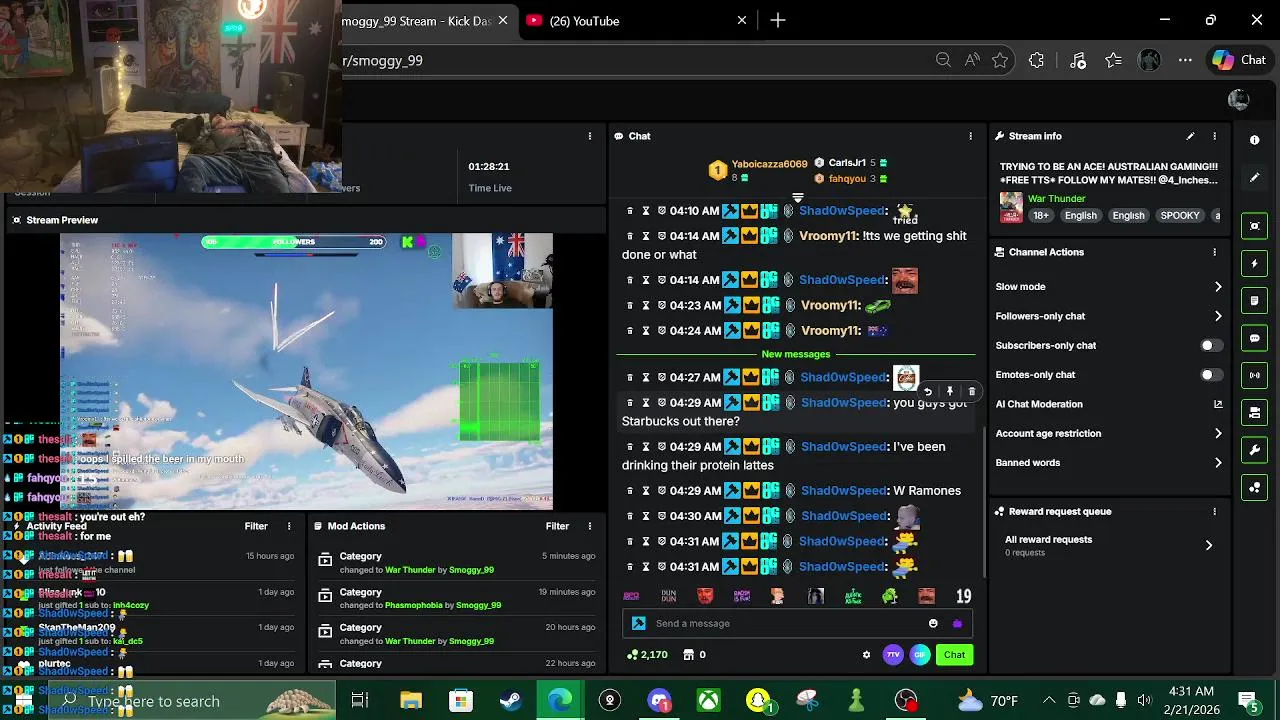The width and height of the screenshot is (1280, 720).
Task: Open a new browser tab
Action: [778, 20]
